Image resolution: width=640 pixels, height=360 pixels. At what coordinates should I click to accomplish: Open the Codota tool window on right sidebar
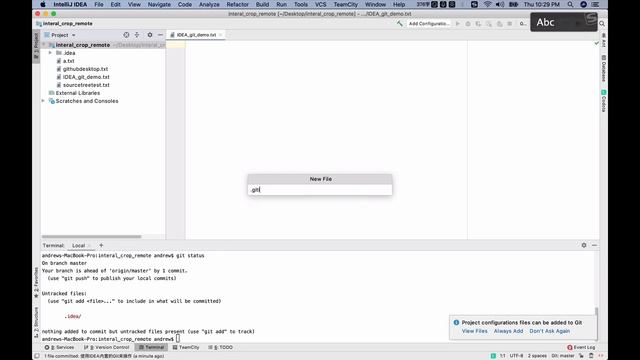[x=603, y=101]
